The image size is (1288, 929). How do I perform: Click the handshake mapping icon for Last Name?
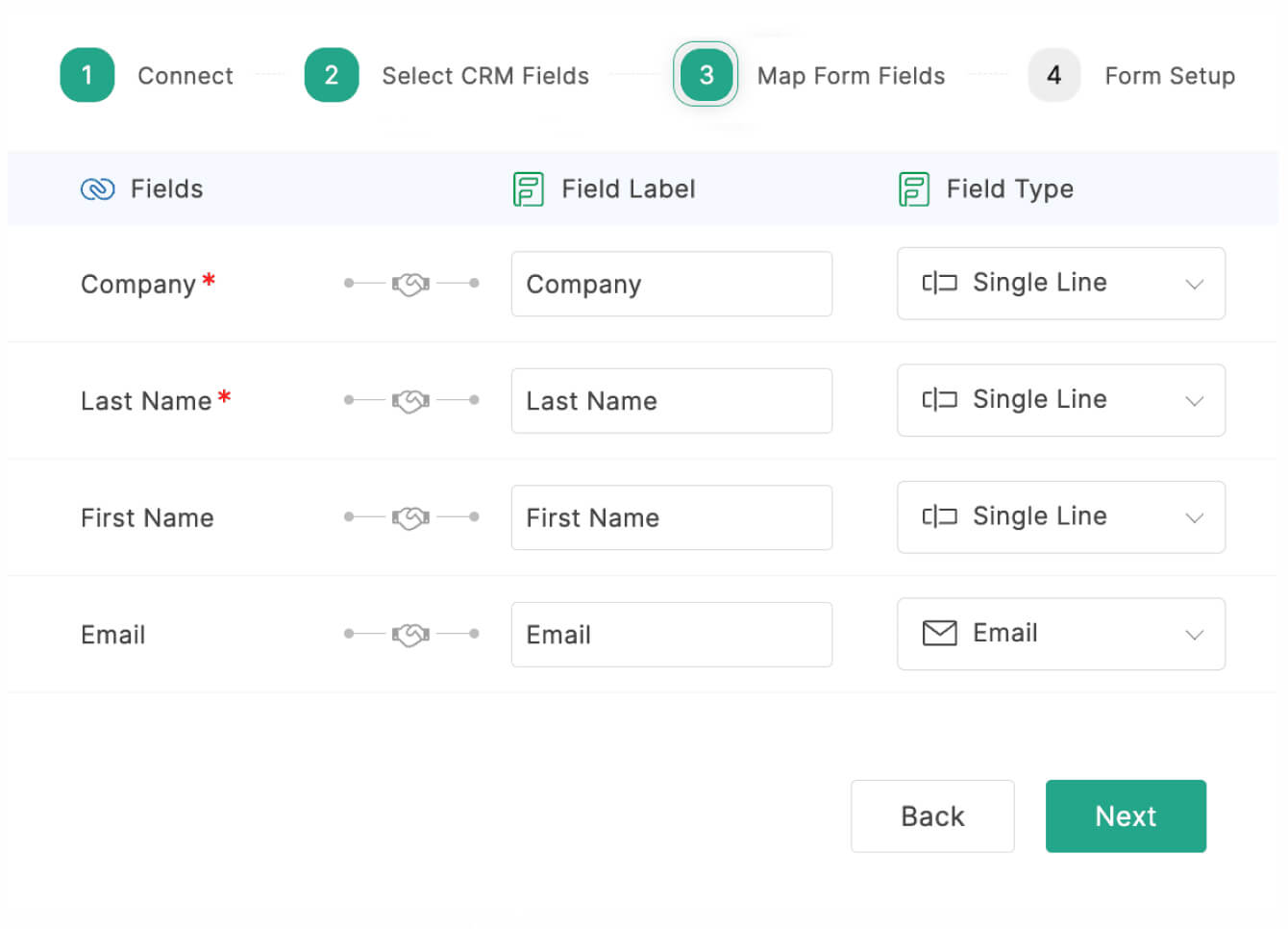click(410, 401)
